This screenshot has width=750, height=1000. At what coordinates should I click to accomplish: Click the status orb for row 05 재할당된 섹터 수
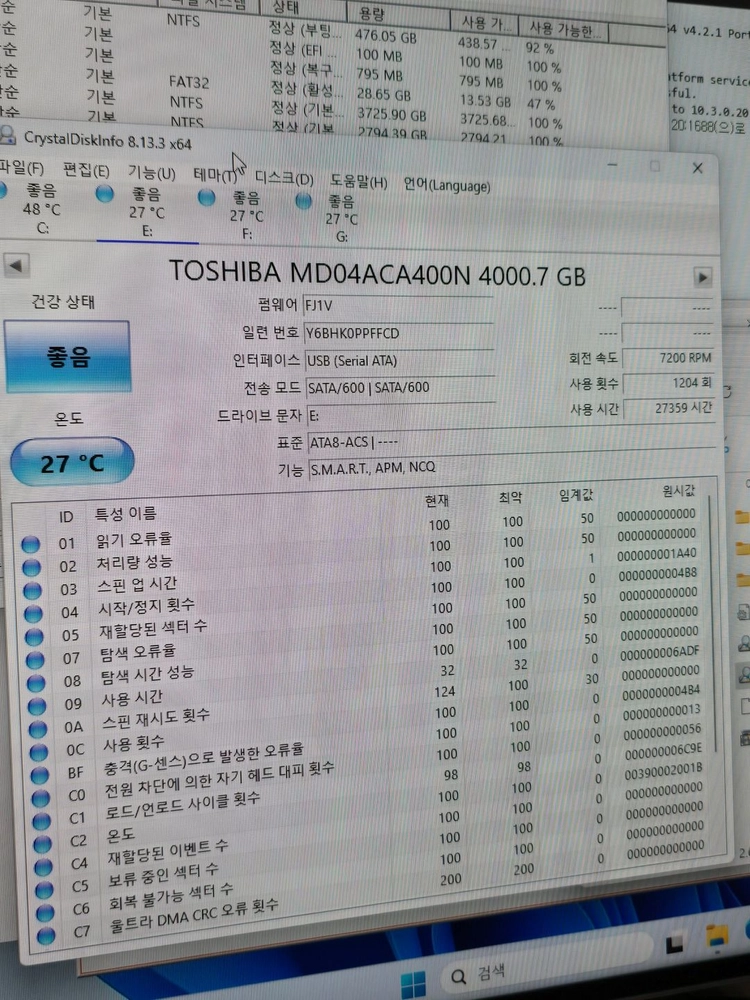tap(34, 636)
